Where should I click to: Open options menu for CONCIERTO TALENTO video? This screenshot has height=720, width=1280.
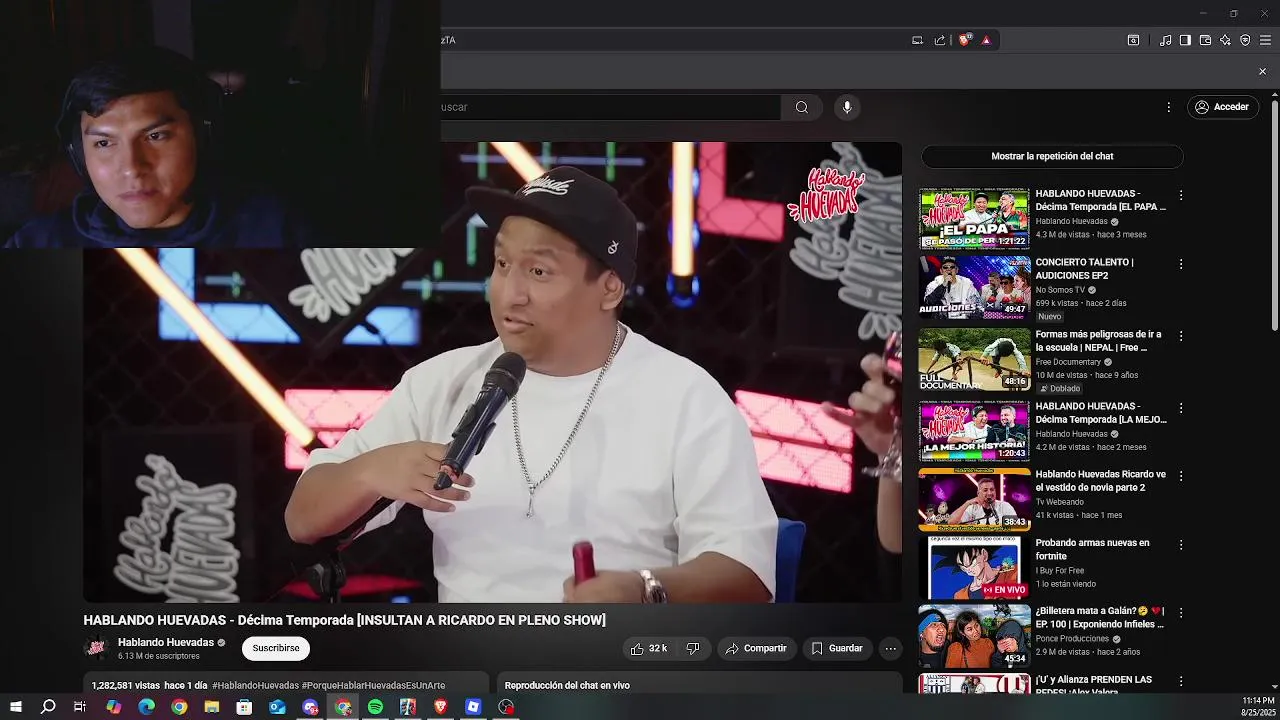1181,264
